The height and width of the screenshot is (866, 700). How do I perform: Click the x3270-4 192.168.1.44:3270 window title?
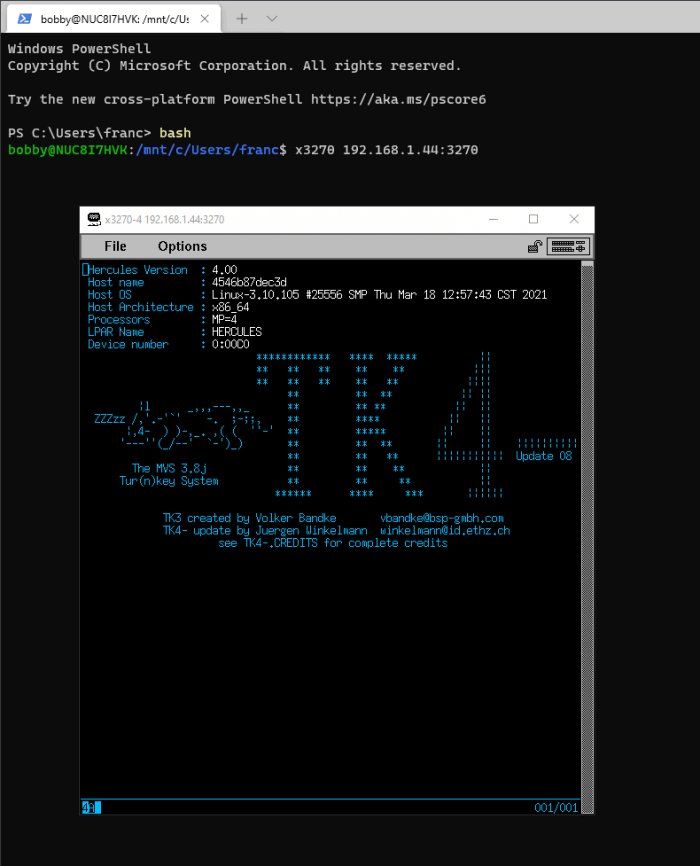point(165,219)
